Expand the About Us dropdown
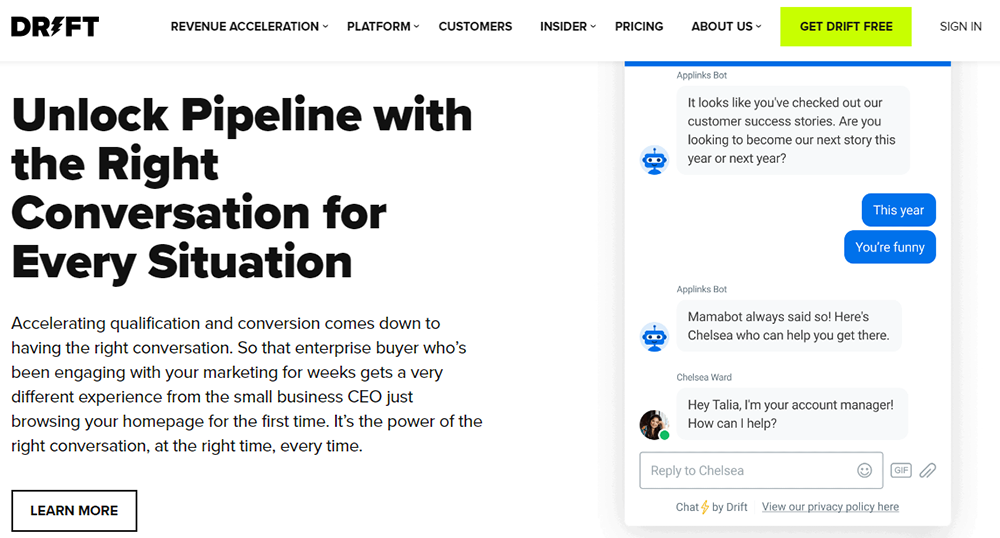1000x538 pixels. [x=726, y=27]
